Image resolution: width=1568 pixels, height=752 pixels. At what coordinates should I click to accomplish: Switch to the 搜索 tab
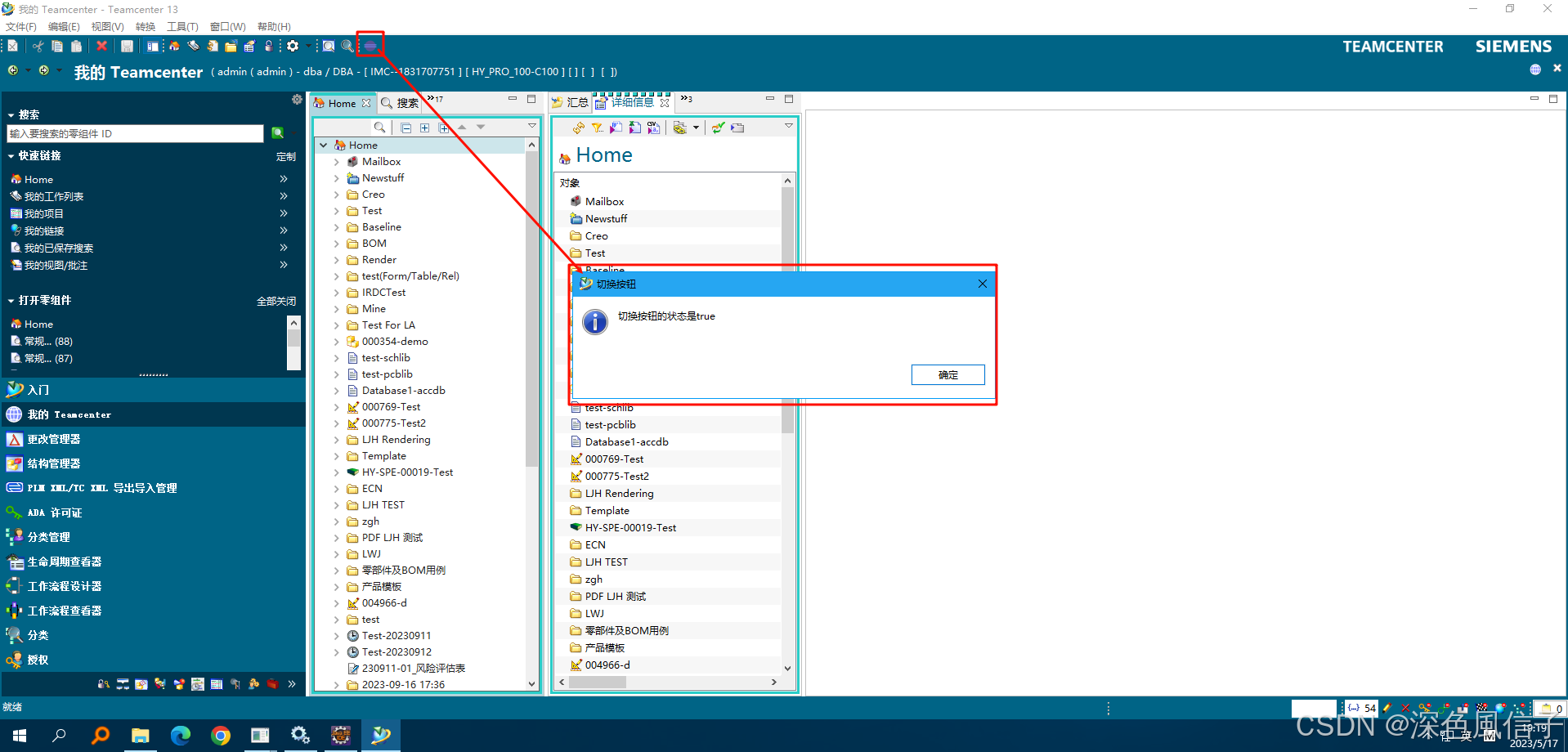pos(401,103)
